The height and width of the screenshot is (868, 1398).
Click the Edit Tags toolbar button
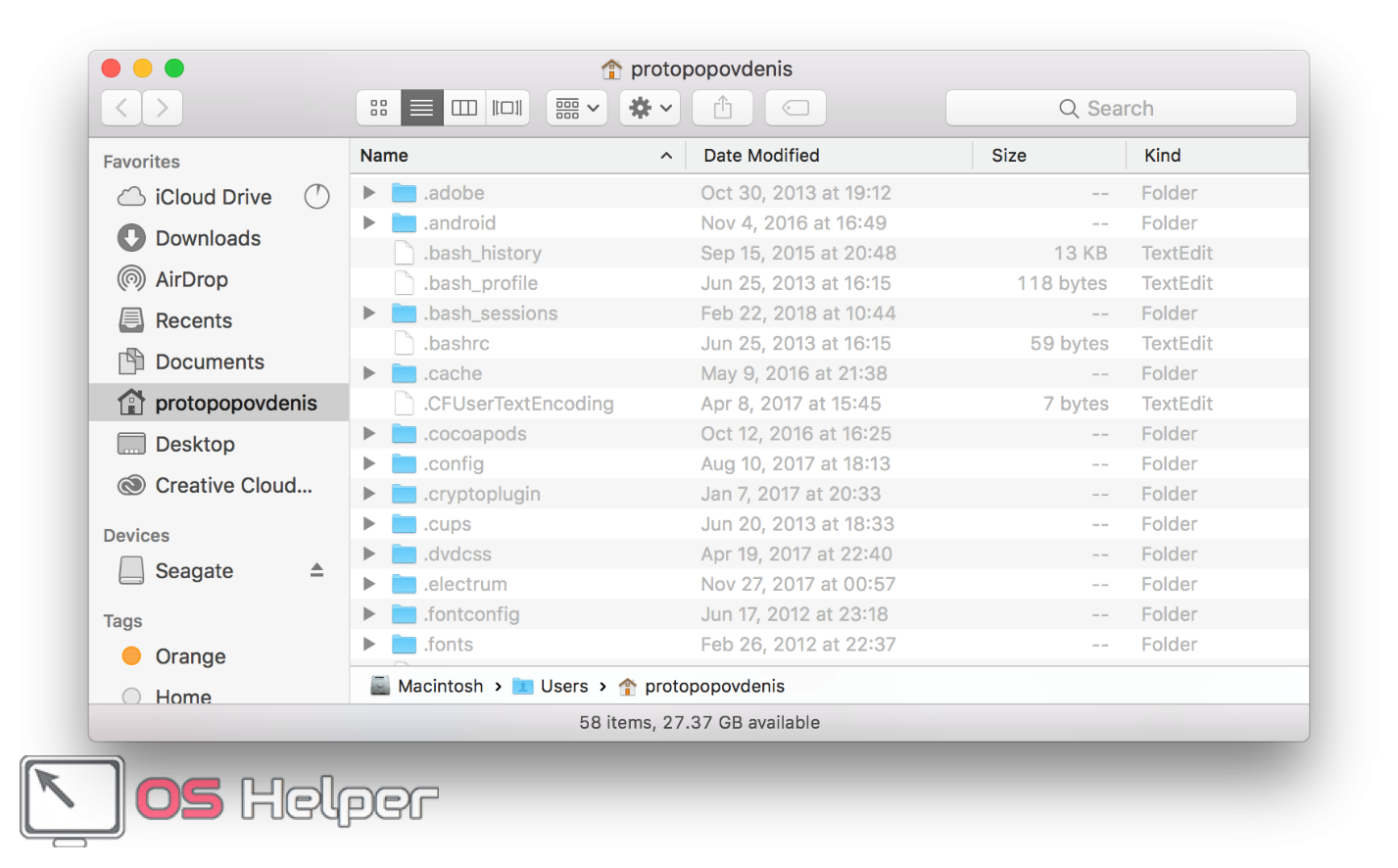[x=795, y=108]
